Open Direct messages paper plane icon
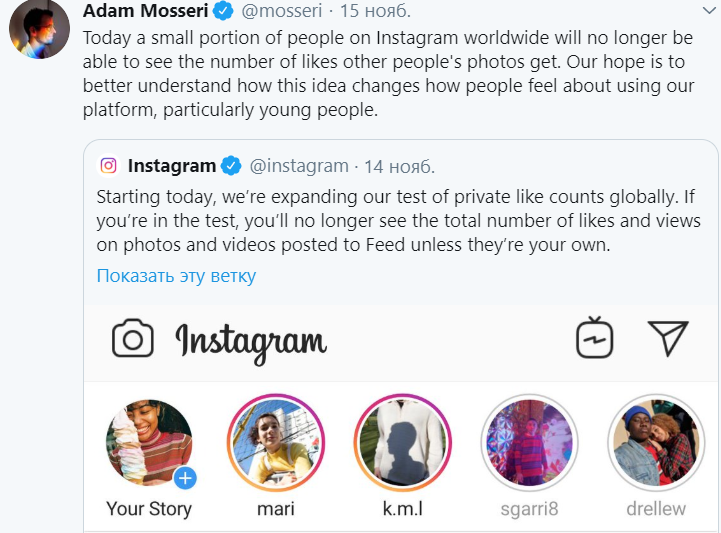Image resolution: width=721 pixels, height=533 pixels. pos(668,338)
